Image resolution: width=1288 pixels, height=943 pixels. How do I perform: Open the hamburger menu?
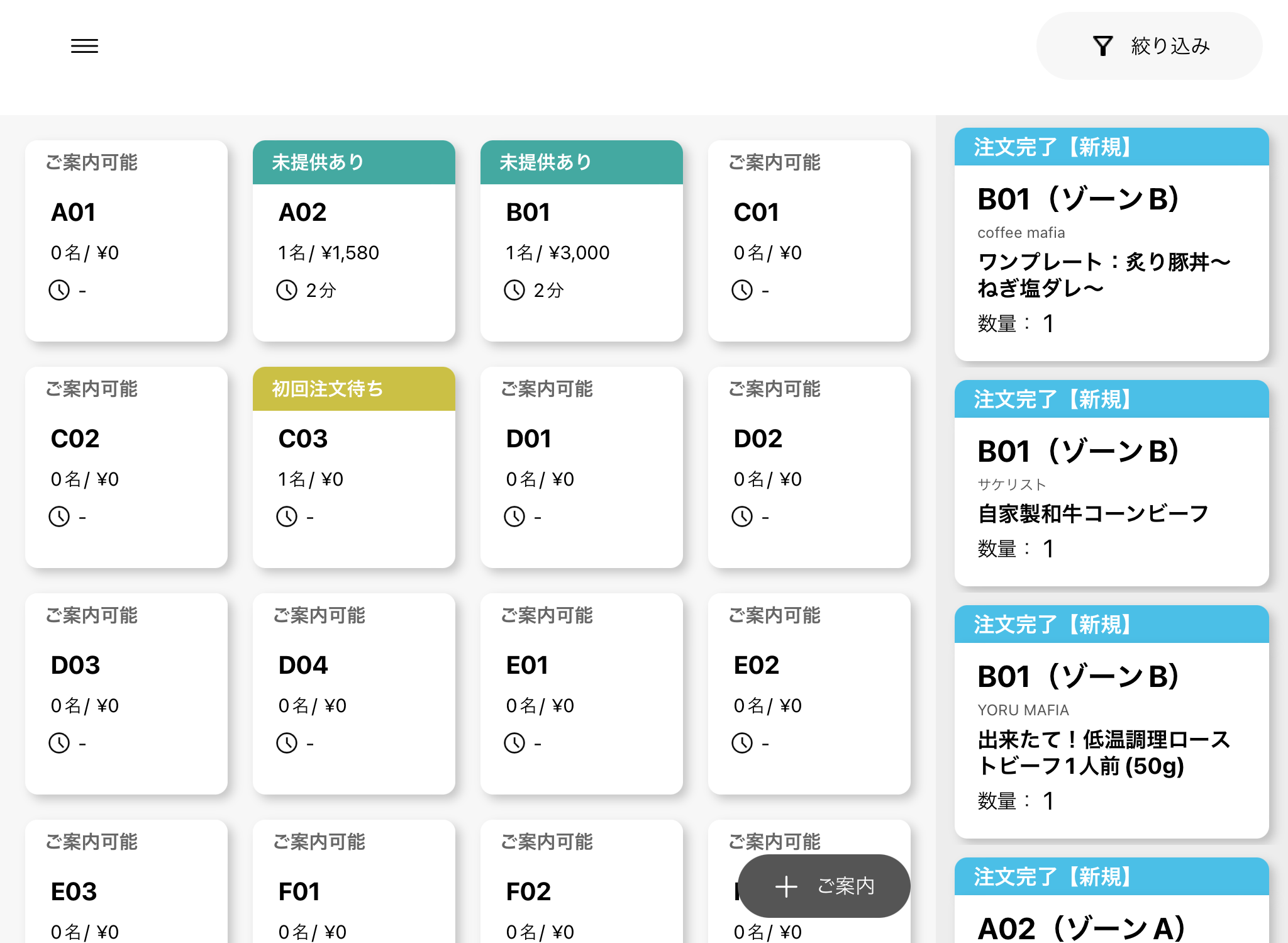[84, 46]
